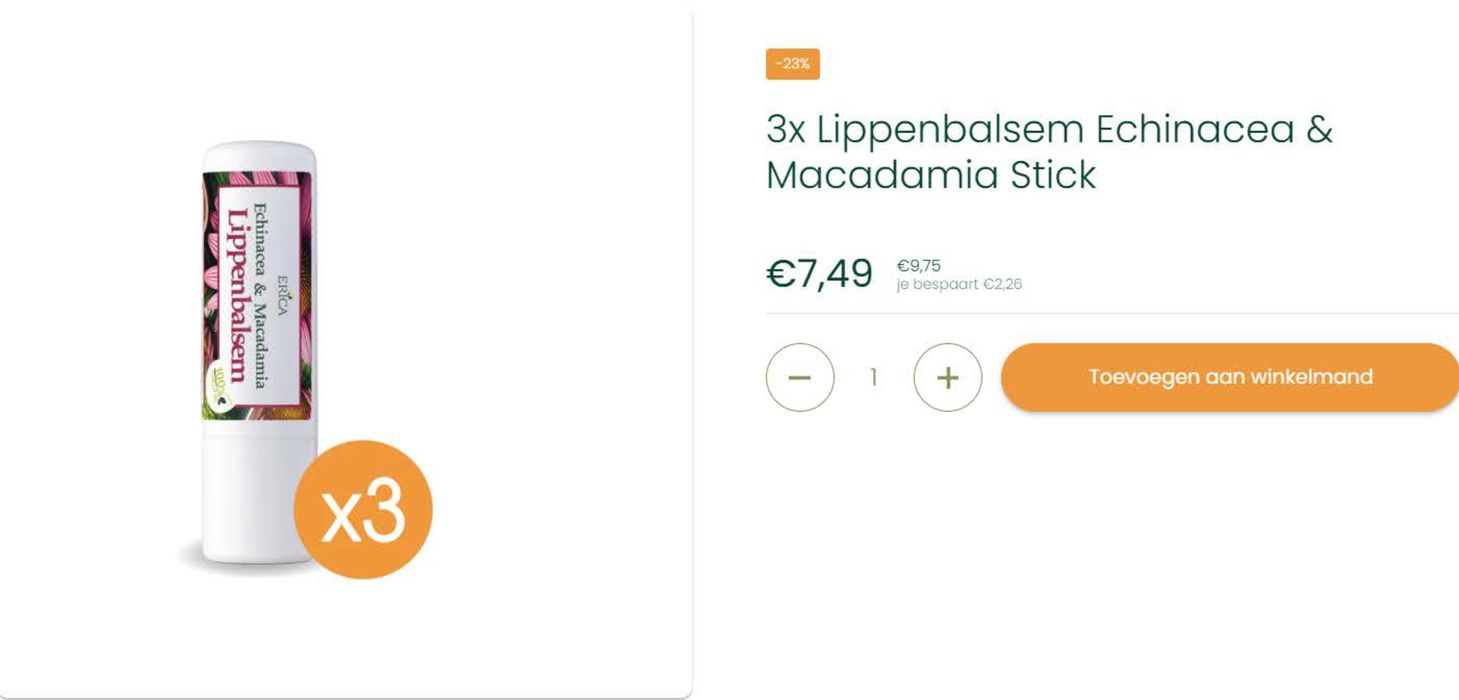This screenshot has width=1459, height=700.
Task: Click the red Lippenbalsem text on the stick
Action: pos(237,295)
